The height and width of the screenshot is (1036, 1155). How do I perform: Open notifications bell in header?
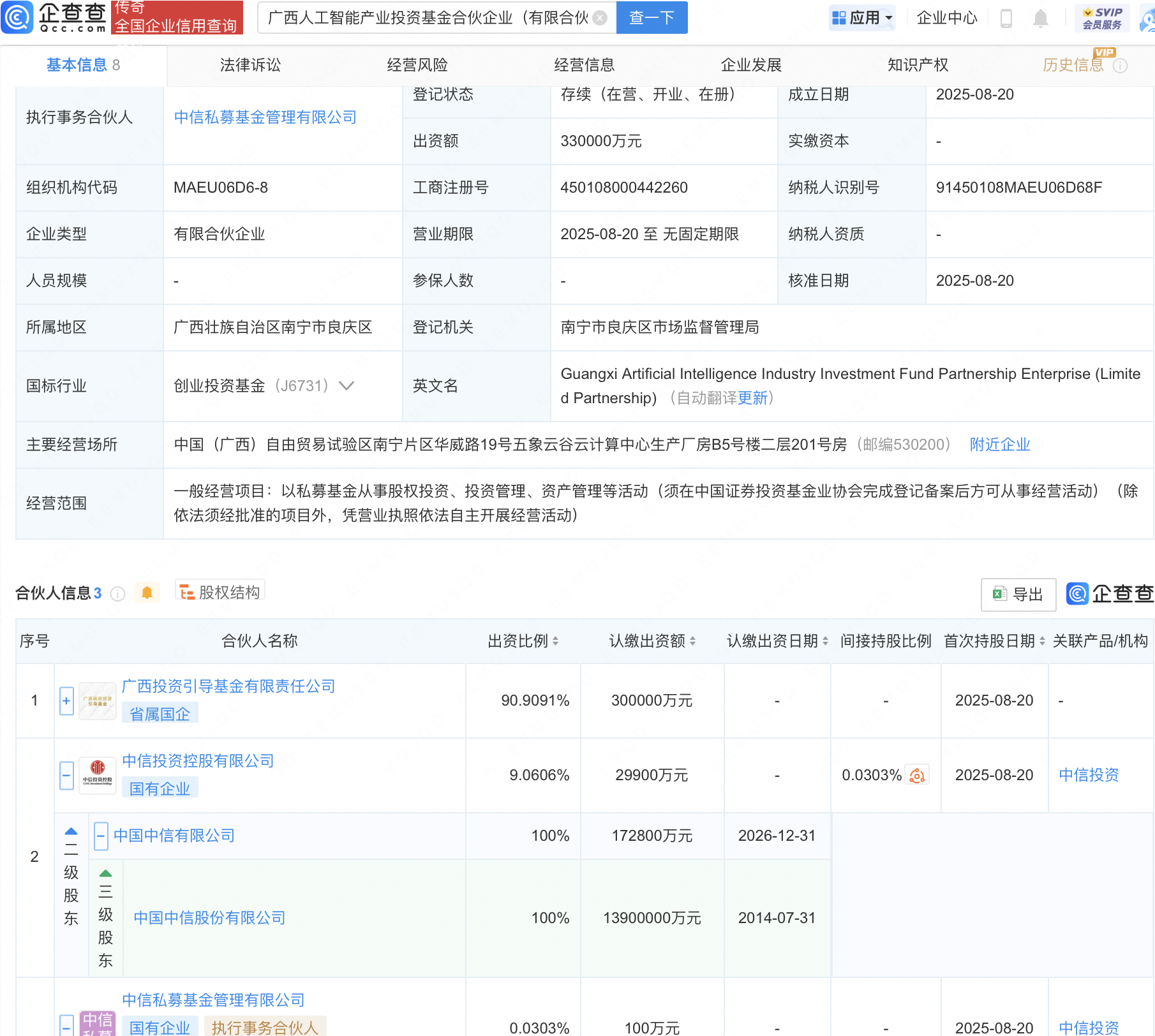1041,18
